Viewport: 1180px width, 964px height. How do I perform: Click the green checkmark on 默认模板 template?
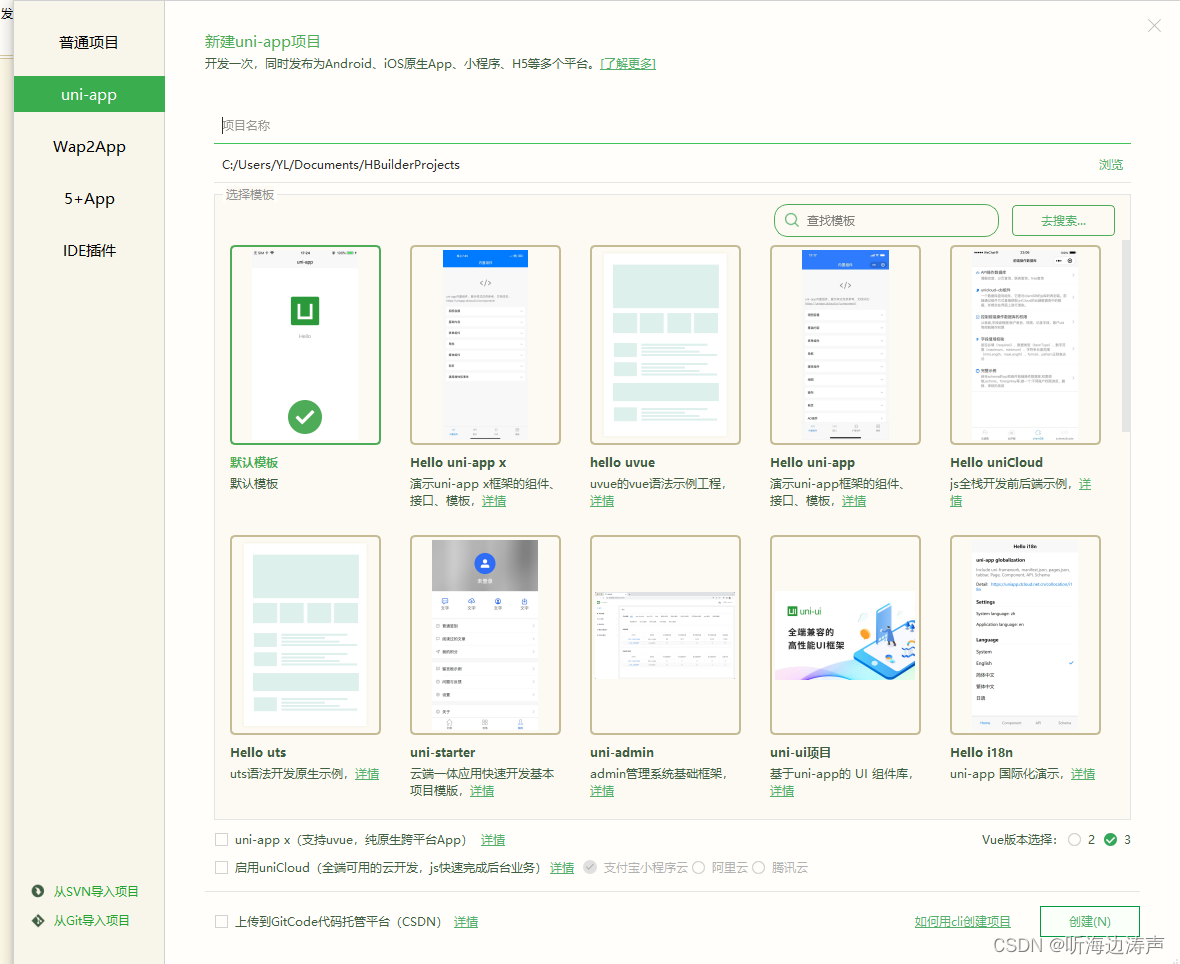pos(305,417)
